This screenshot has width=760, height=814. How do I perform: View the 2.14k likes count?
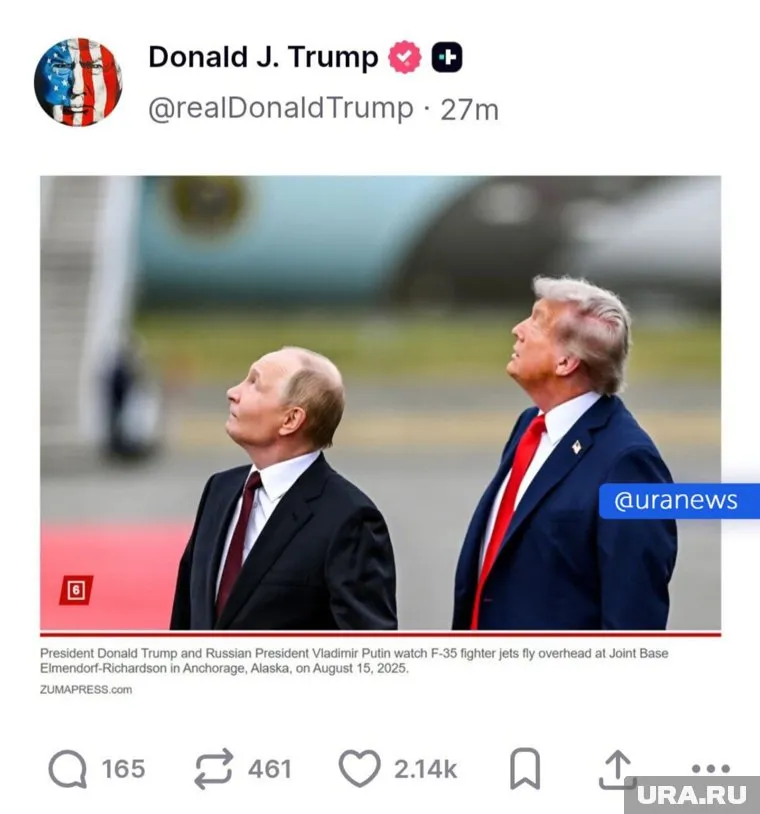click(425, 769)
